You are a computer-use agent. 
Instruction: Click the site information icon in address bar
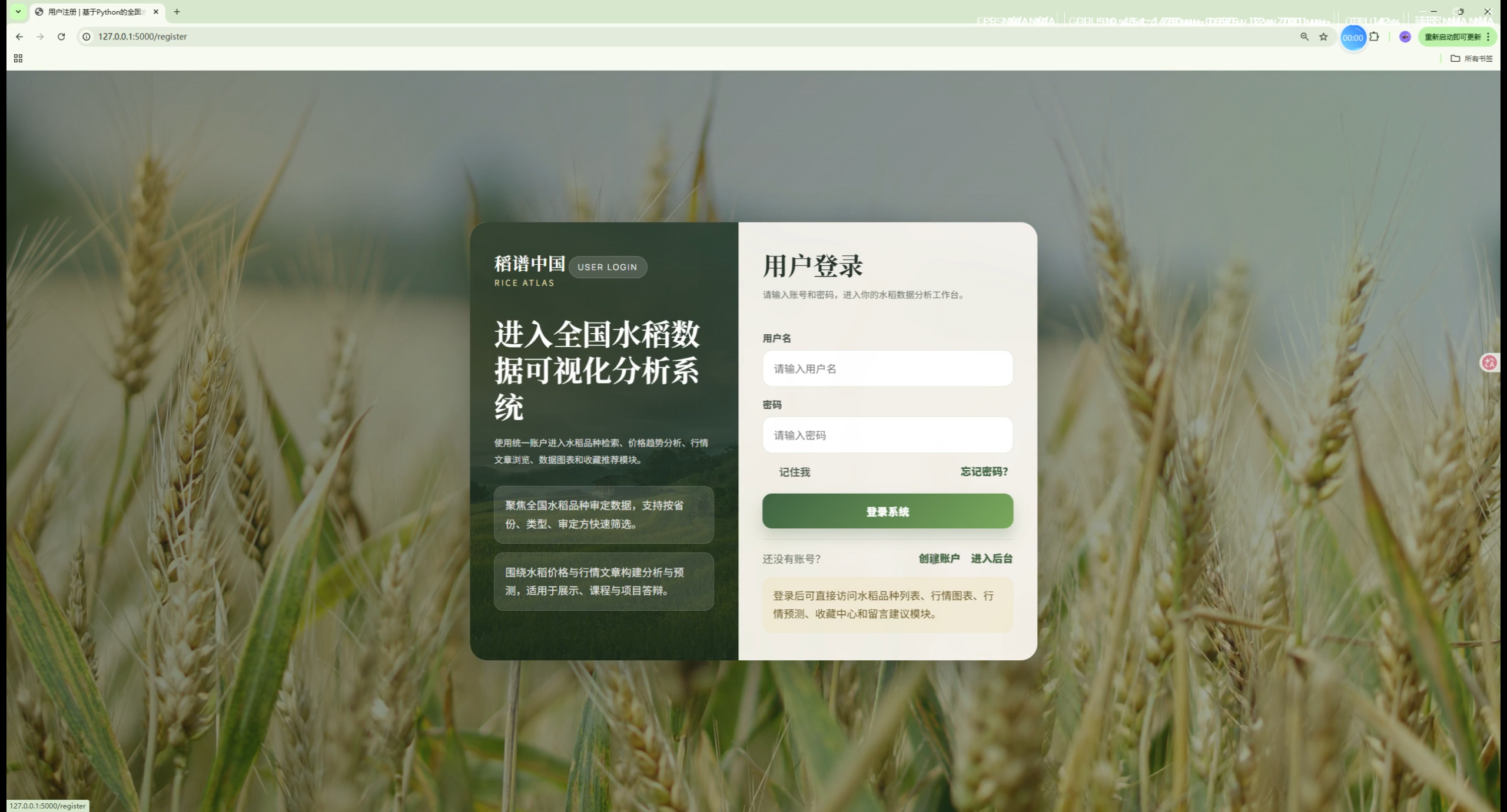coord(87,36)
